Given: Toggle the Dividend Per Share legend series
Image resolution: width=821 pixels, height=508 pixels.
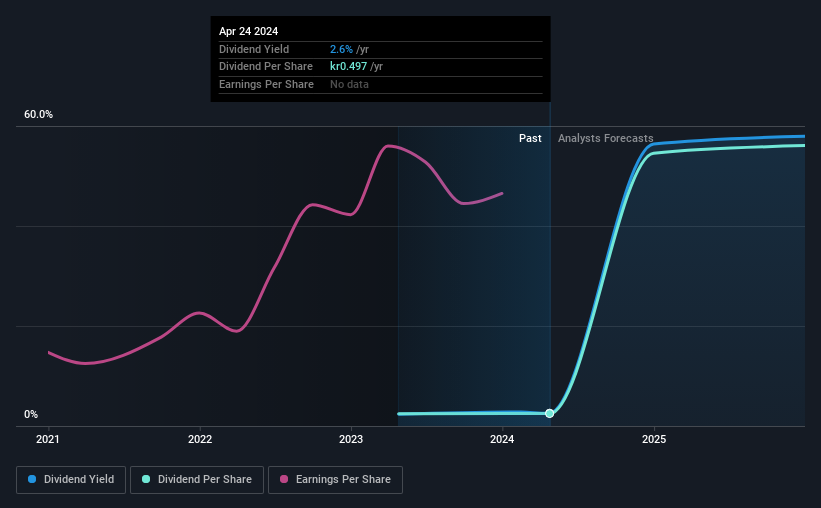Looking at the screenshot, I should coord(197,480).
